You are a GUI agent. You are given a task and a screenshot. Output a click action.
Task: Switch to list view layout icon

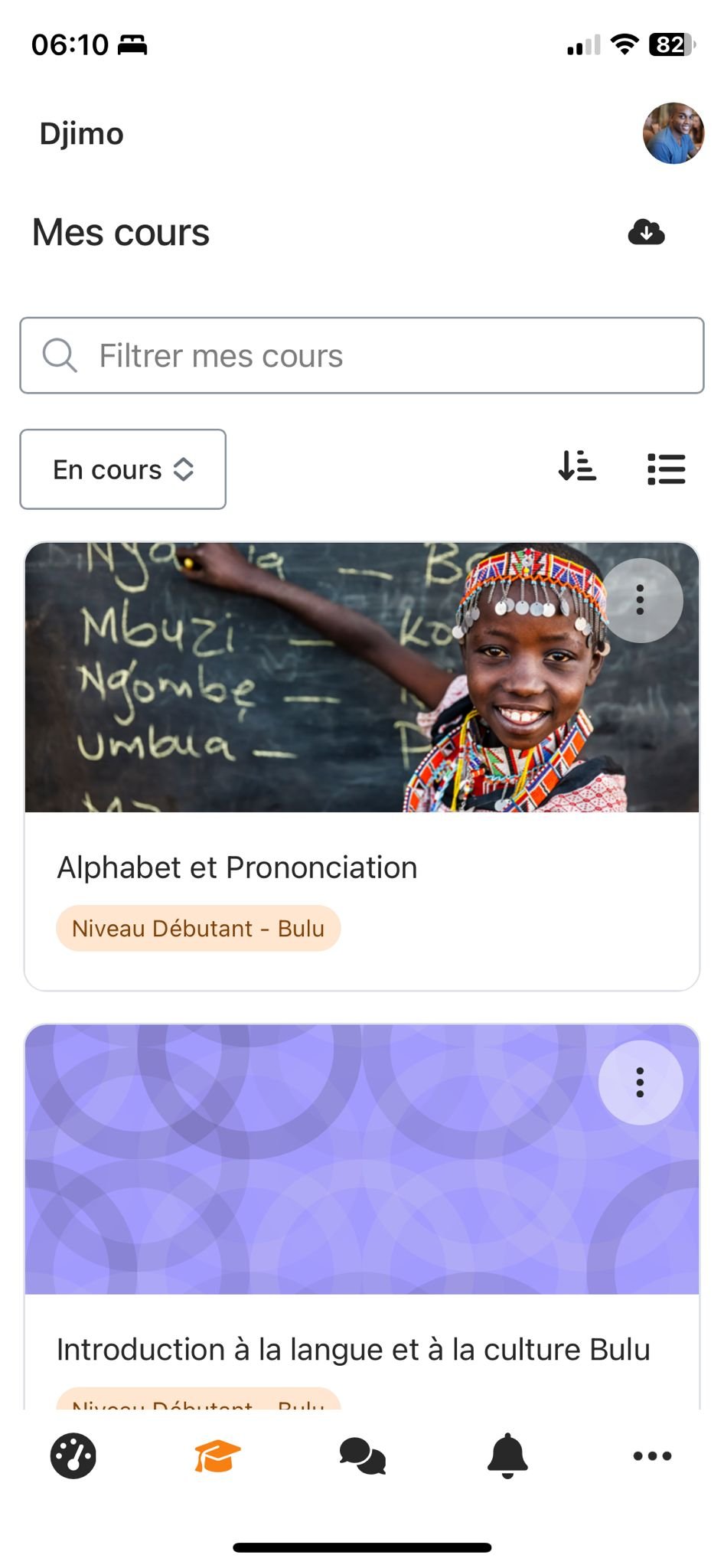click(666, 469)
